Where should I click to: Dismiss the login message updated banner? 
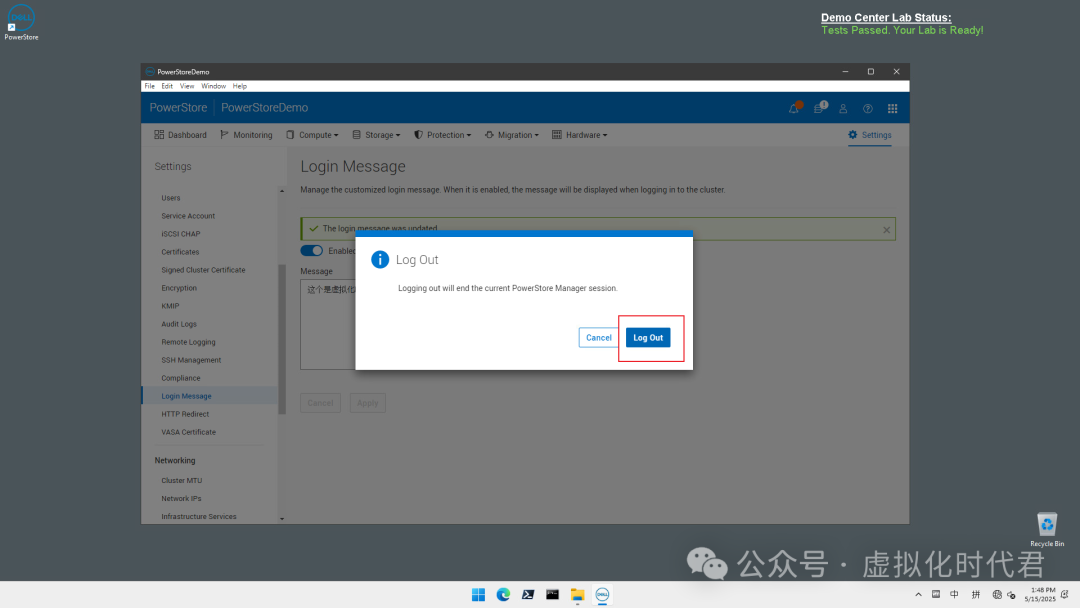click(x=886, y=230)
